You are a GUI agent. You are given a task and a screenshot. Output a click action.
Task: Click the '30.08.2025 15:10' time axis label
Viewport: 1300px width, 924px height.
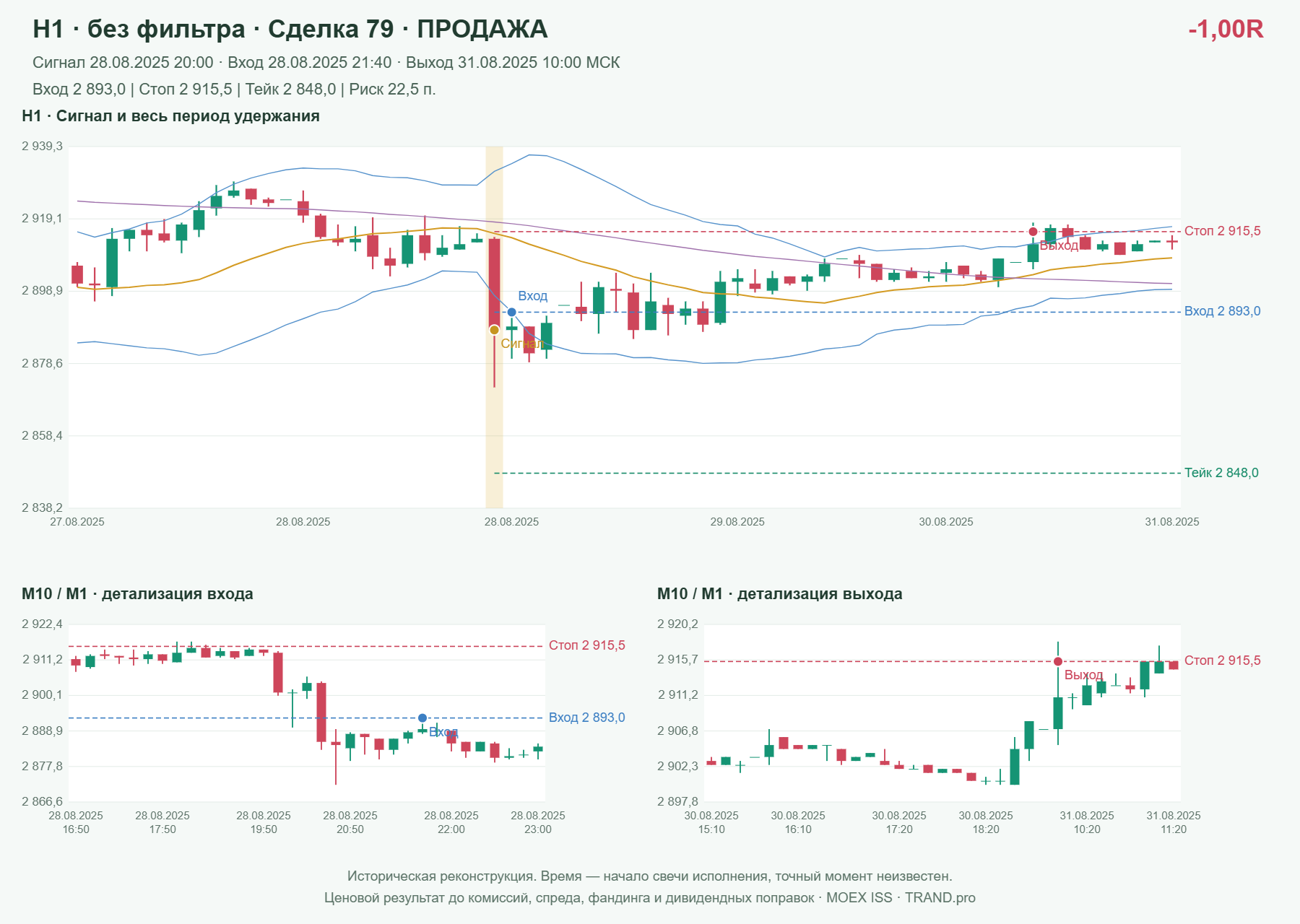(711, 822)
